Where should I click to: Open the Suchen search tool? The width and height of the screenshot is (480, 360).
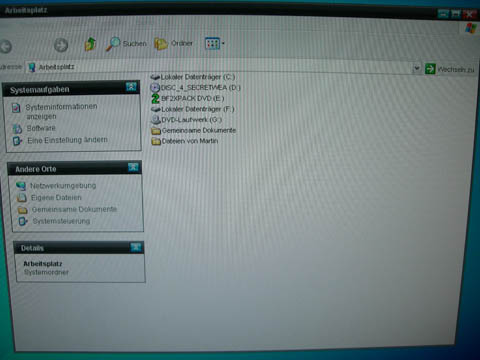pos(126,43)
